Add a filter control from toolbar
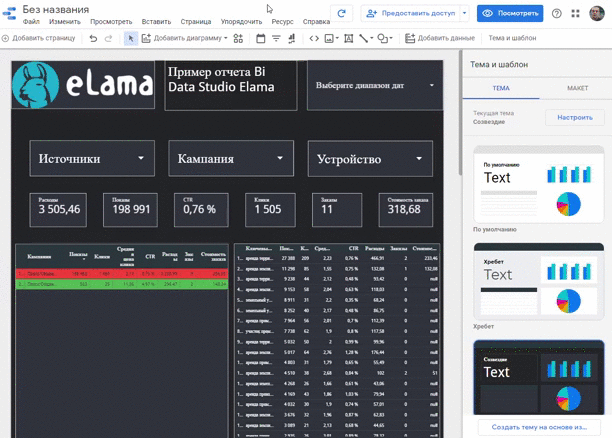The height and width of the screenshot is (438, 612). click(277, 38)
